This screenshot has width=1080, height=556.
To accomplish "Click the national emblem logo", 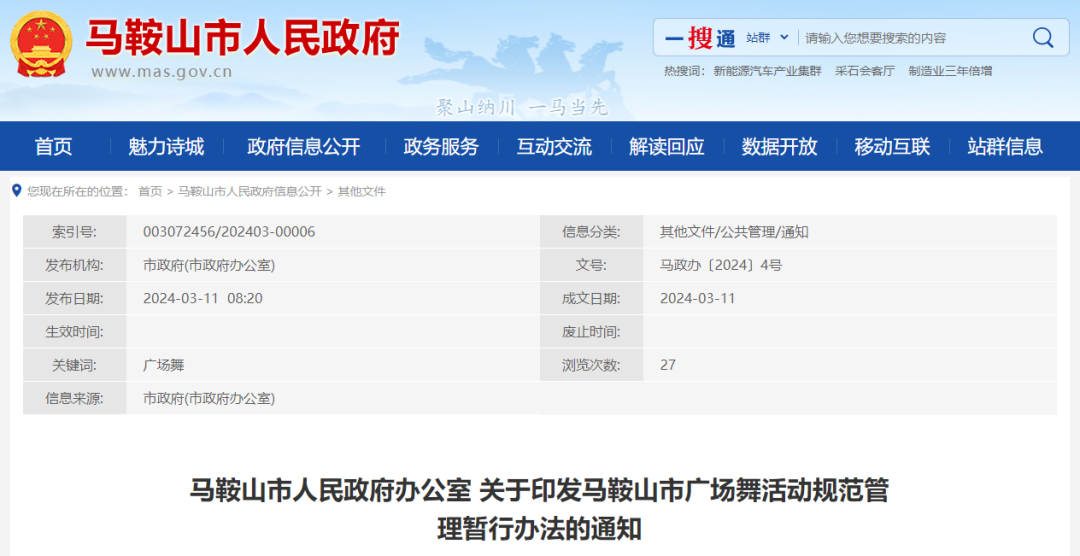I will [41, 44].
